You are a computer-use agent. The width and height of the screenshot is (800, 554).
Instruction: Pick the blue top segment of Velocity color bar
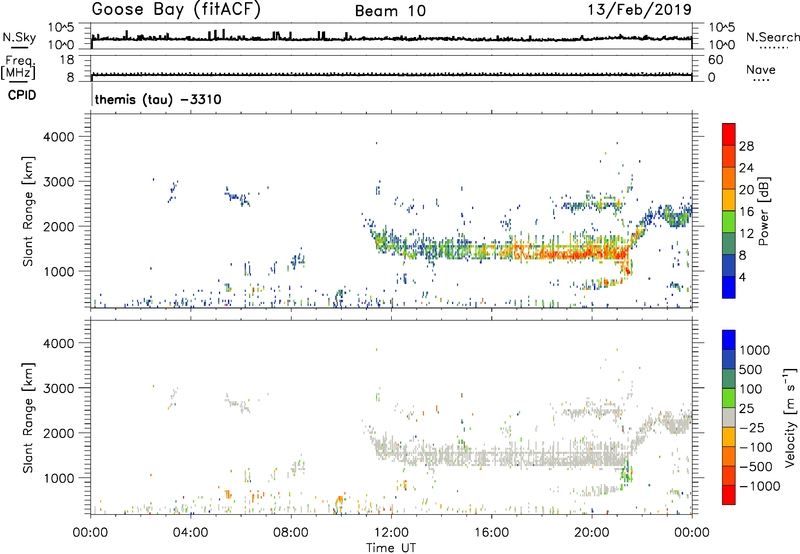pos(729,340)
